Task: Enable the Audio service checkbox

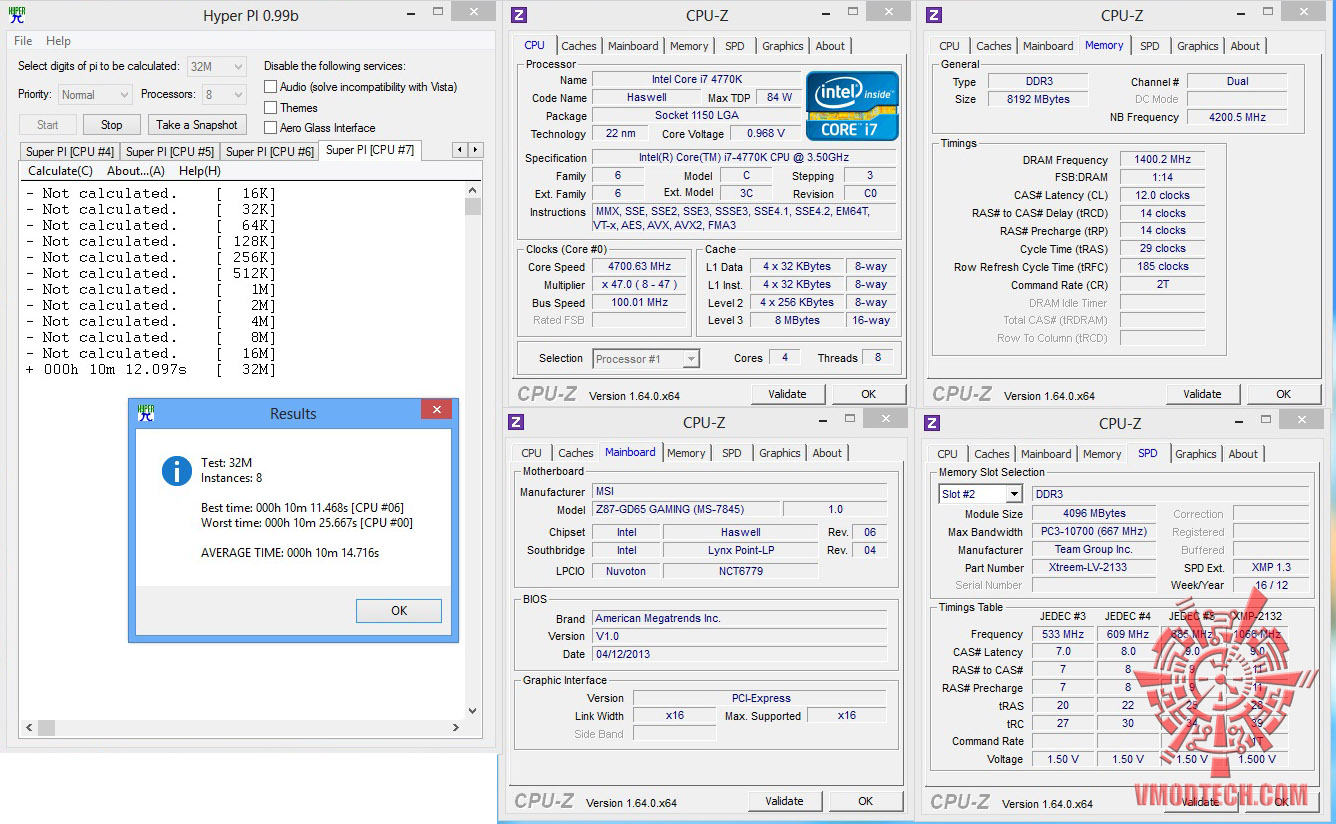Action: (270, 87)
